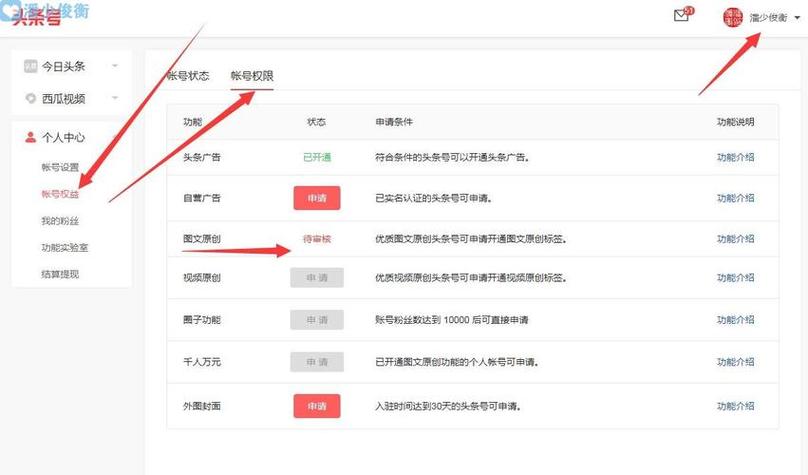This screenshot has width=808, height=475.
Task: Open 功能介绍 link for 头条广告
Action: coord(735,157)
